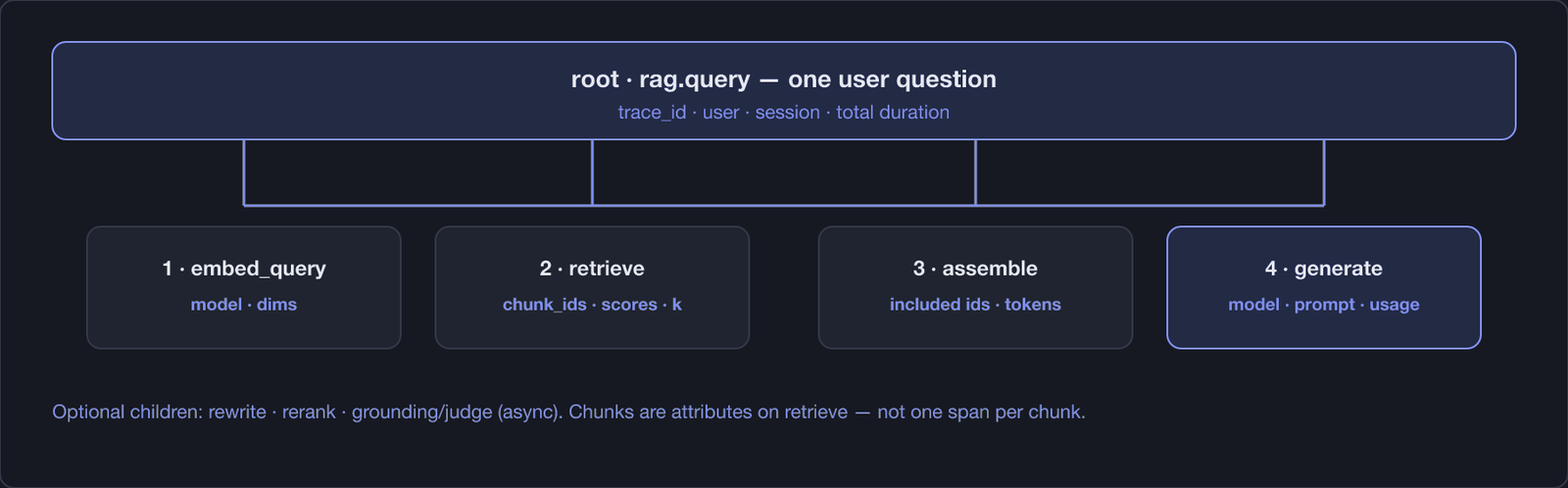Click the 'model · prompt · usage' text

(x=1324, y=305)
